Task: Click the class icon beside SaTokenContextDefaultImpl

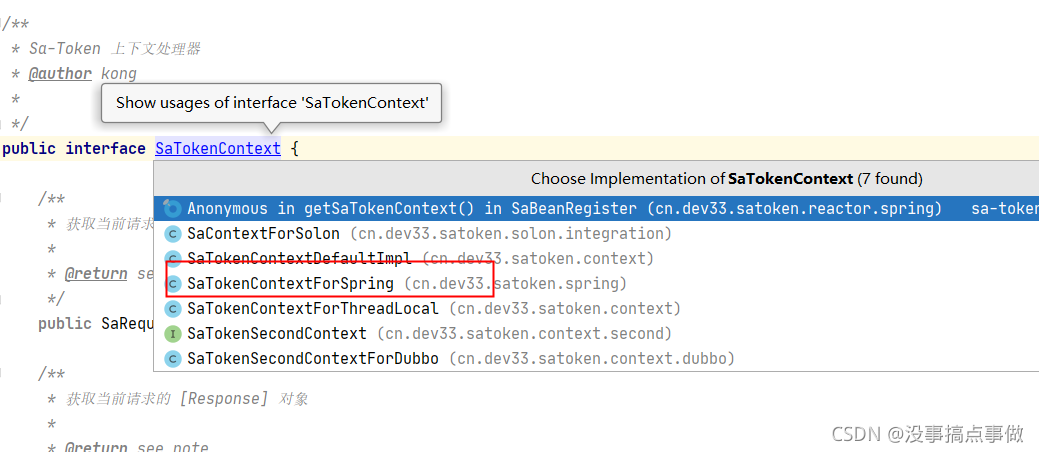Action: (172, 258)
